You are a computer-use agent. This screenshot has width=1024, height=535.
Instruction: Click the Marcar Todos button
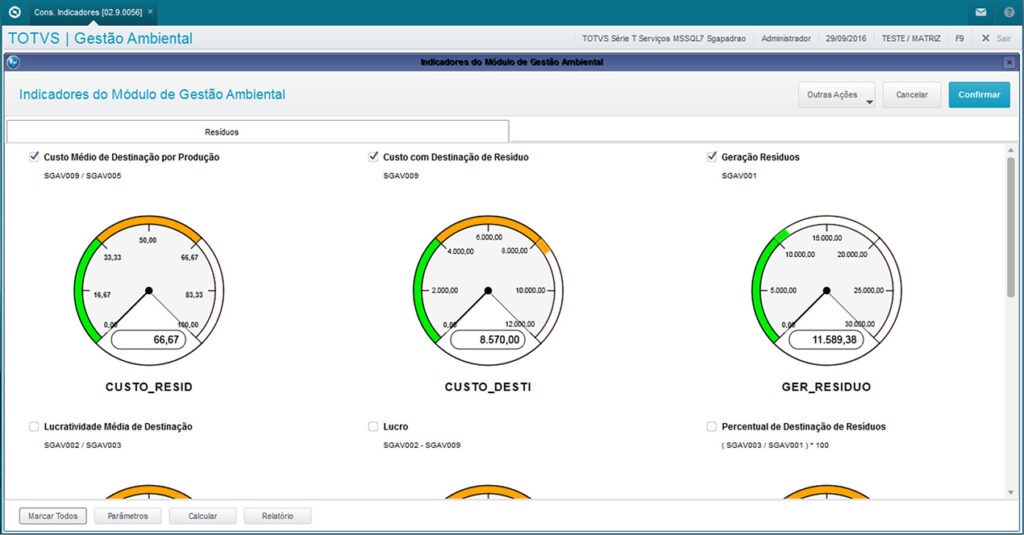coord(53,516)
